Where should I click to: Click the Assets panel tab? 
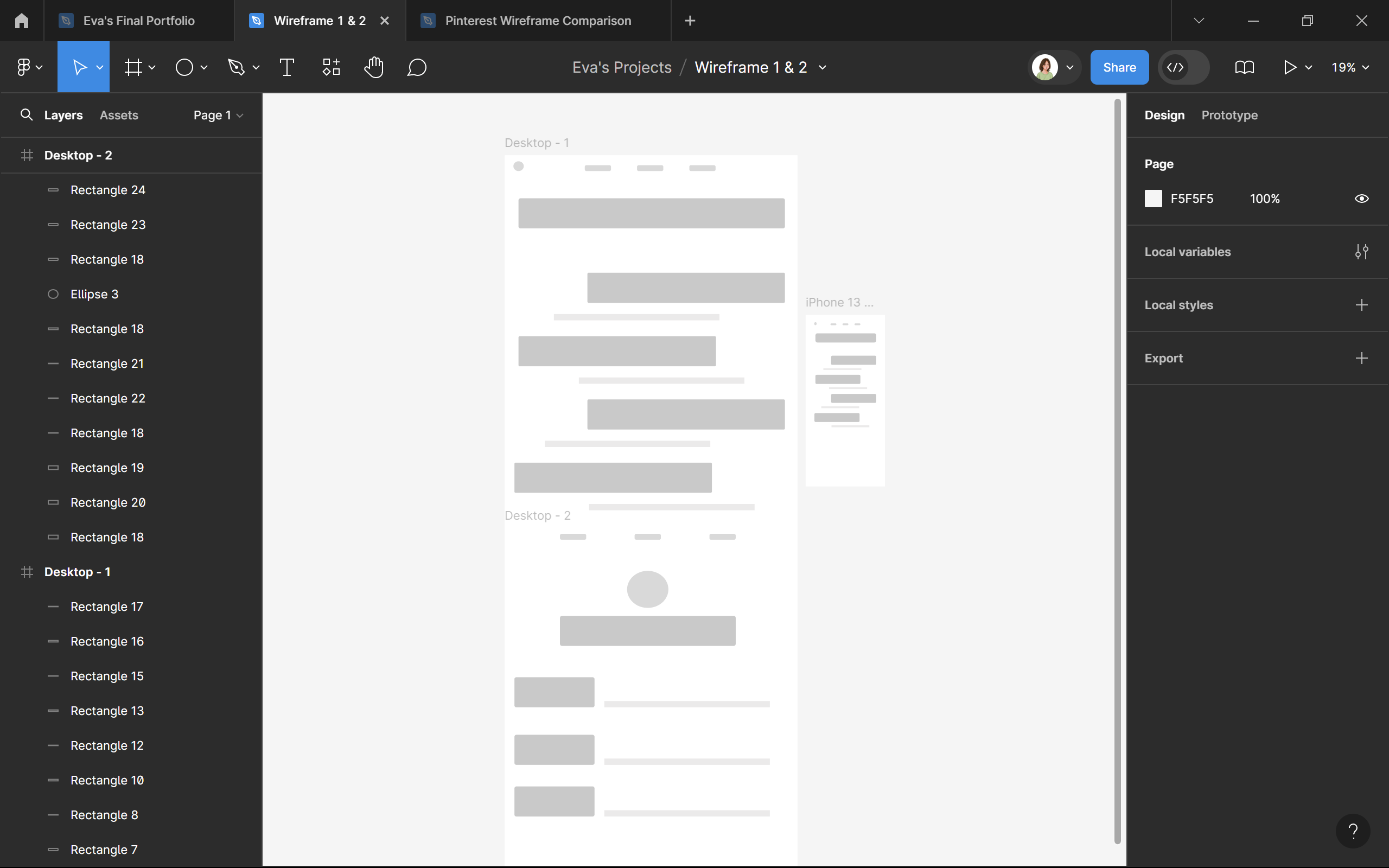pyautogui.click(x=118, y=115)
